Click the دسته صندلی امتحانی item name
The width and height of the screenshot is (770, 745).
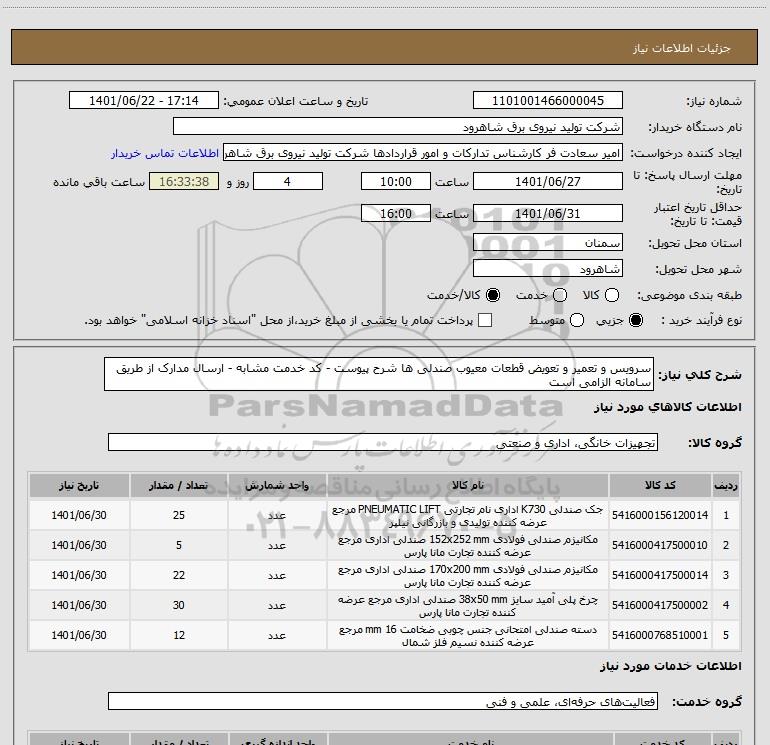coord(468,635)
